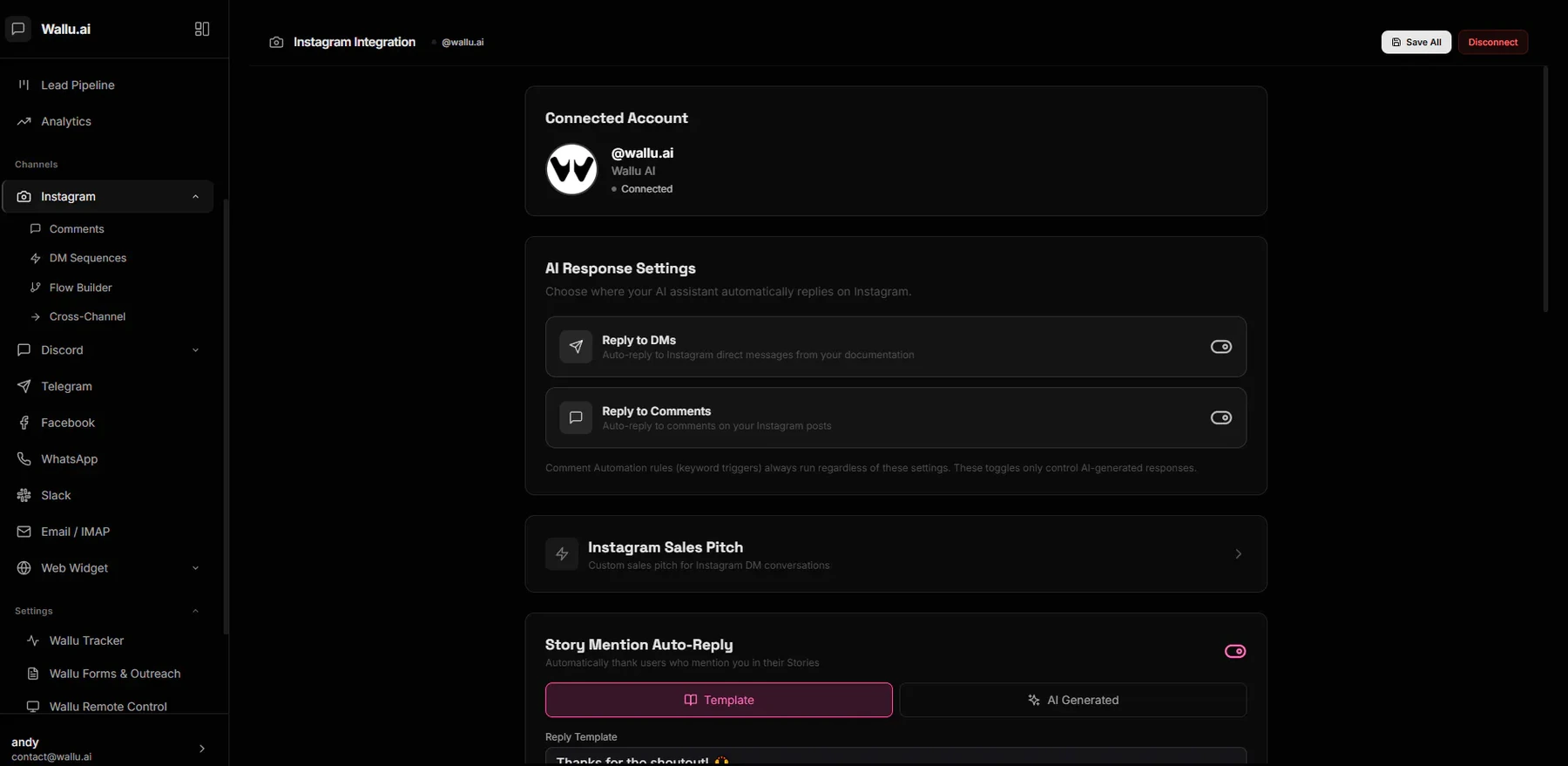Viewport: 1568px width, 766px height.
Task: Click the Wallu Forms document icon
Action: [33, 674]
